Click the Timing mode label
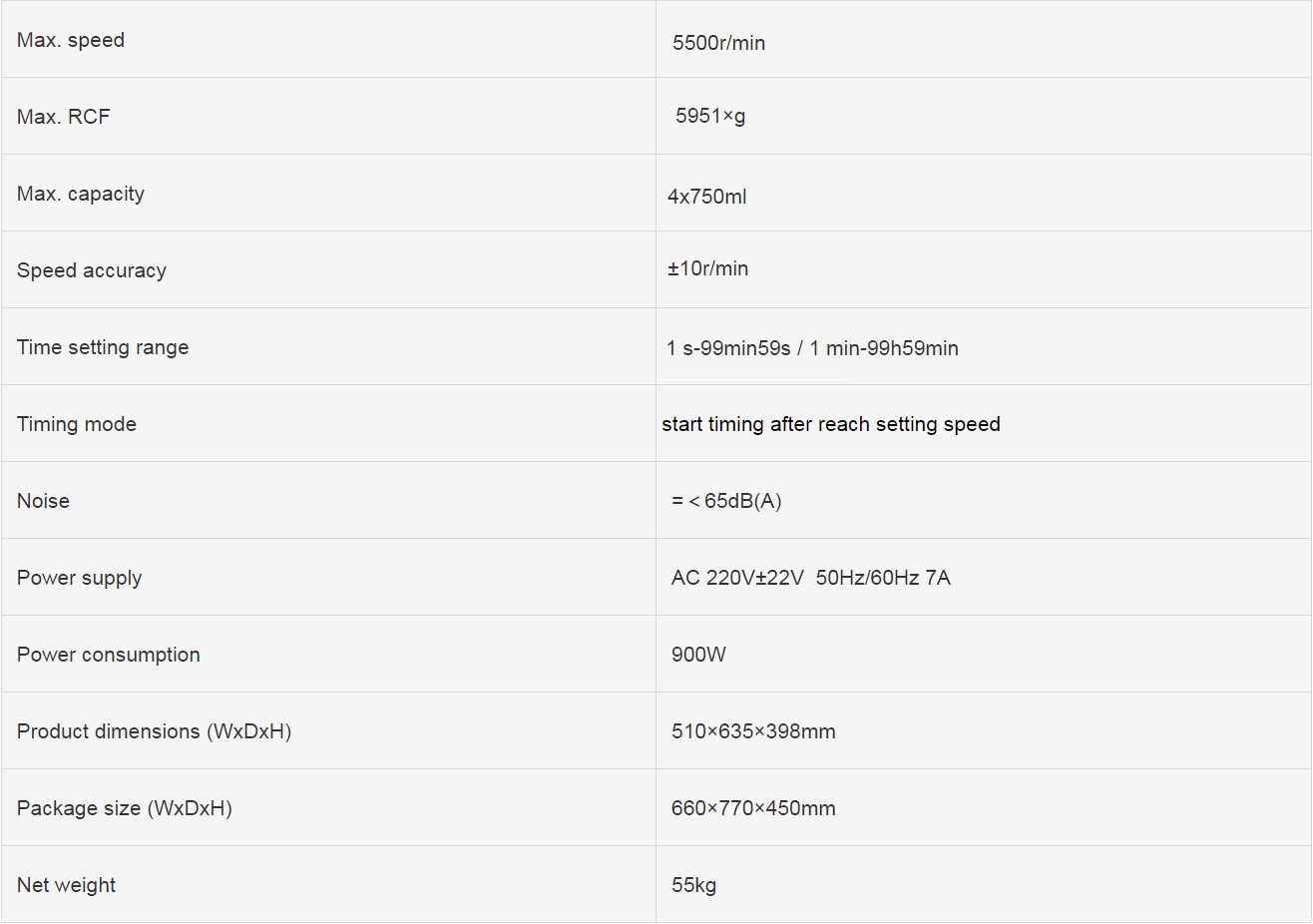This screenshot has width=1313, height=924. tap(77, 424)
